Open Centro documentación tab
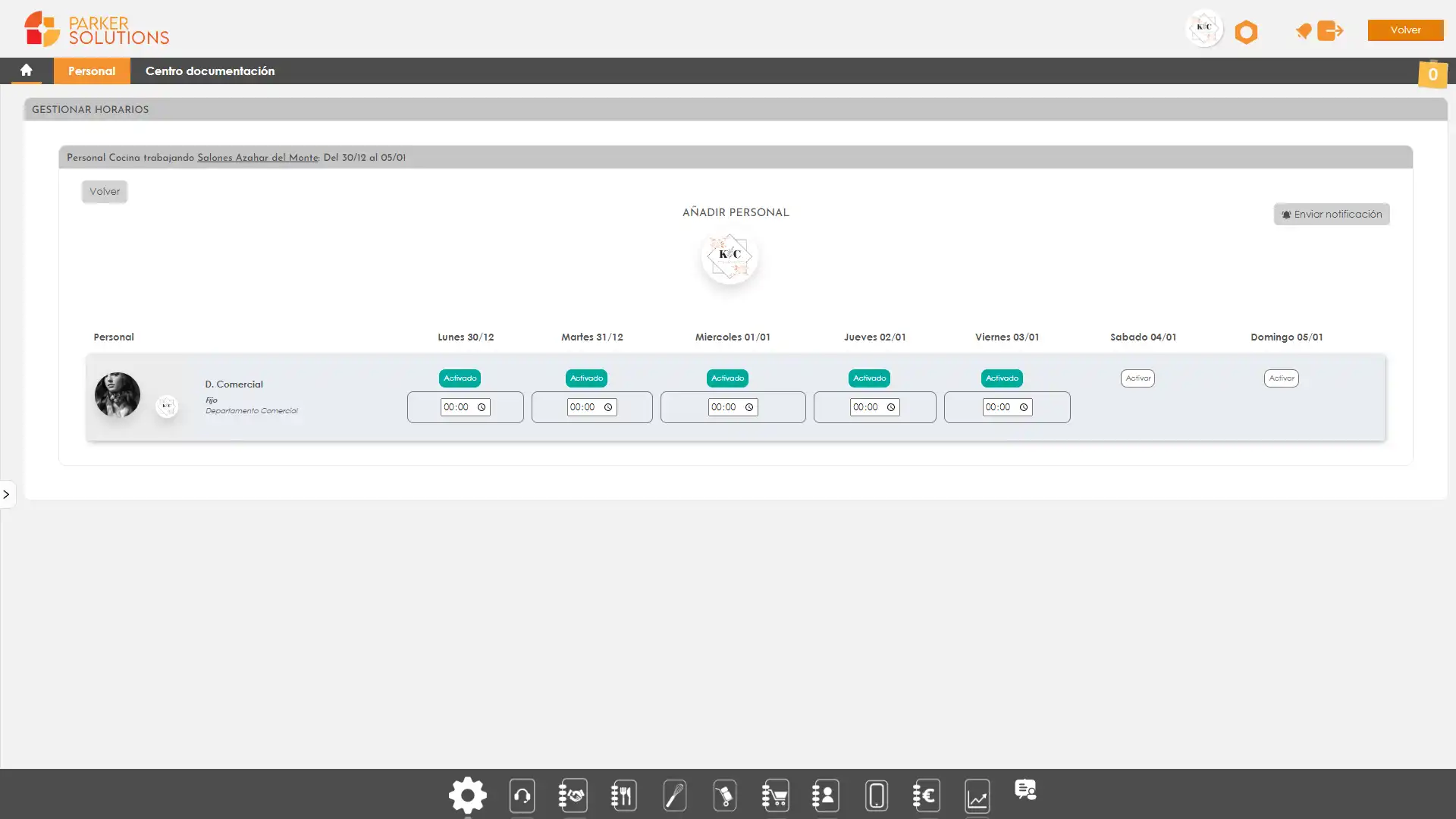The height and width of the screenshot is (819, 1456). point(210,71)
